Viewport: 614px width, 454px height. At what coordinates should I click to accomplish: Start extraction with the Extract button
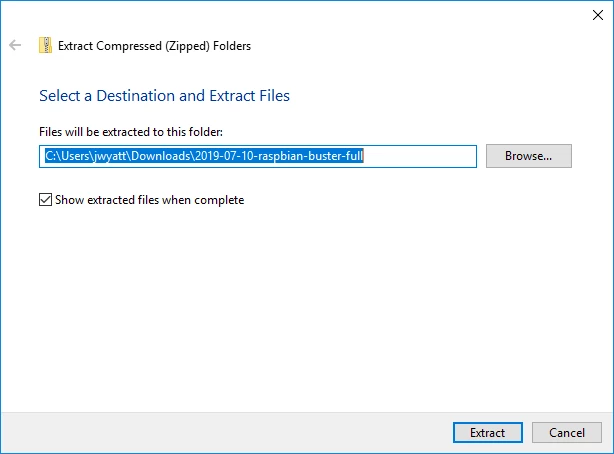[x=488, y=432]
